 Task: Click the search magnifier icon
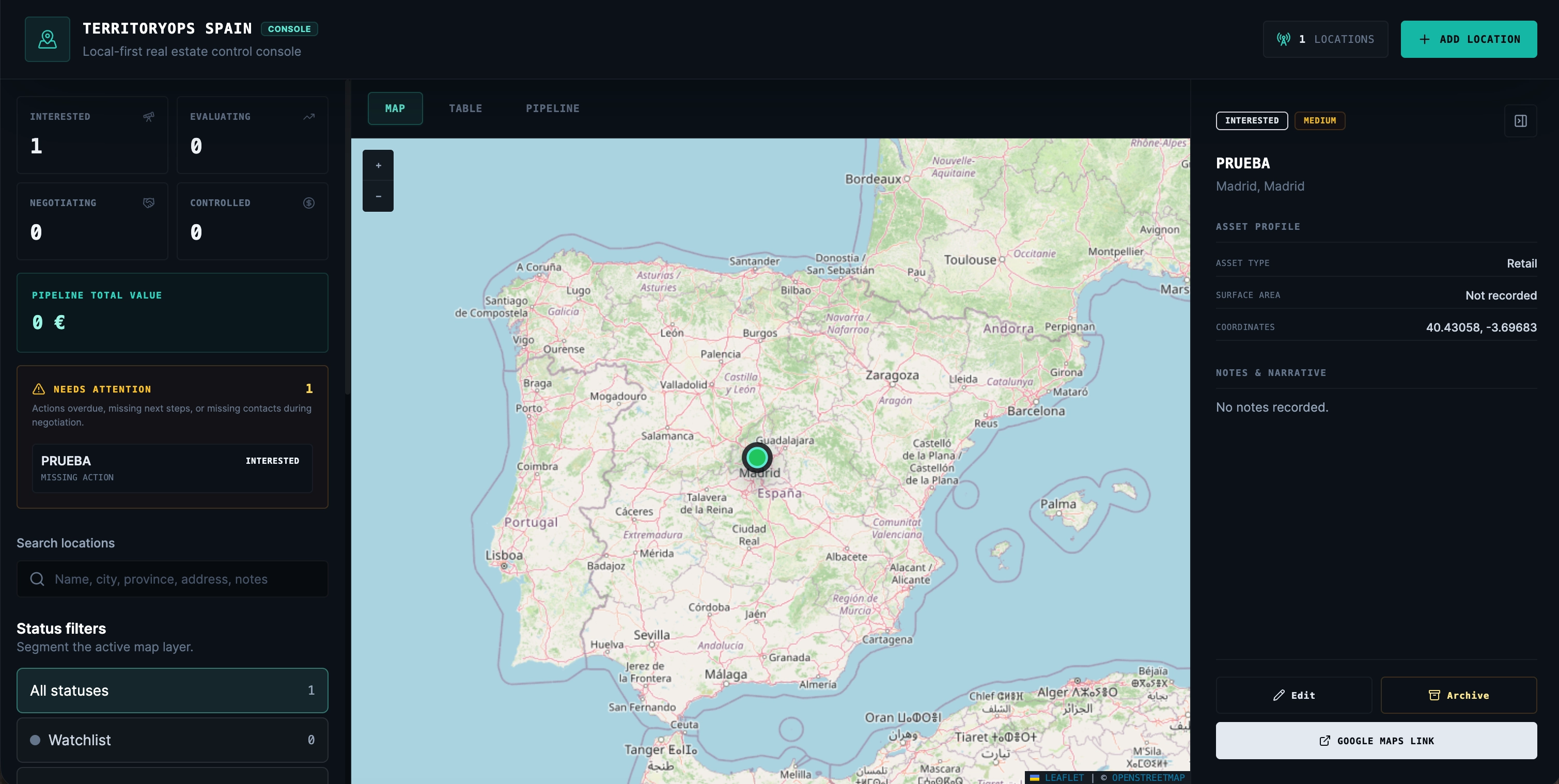point(37,579)
